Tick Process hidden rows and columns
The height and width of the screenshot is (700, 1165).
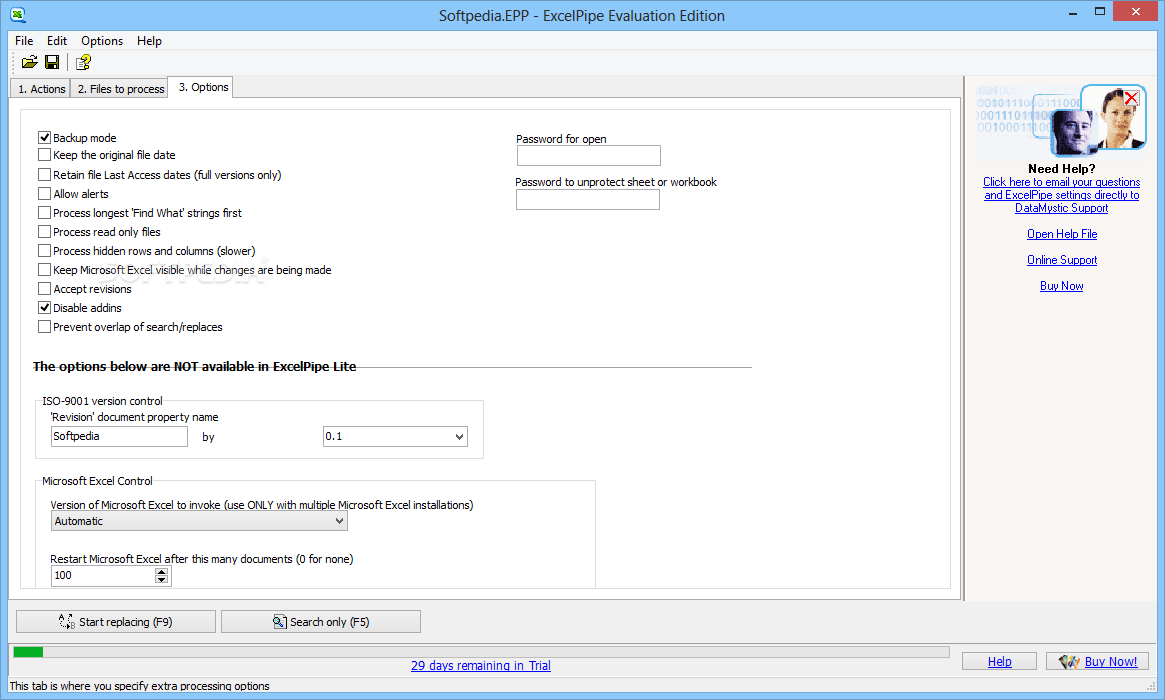click(45, 250)
